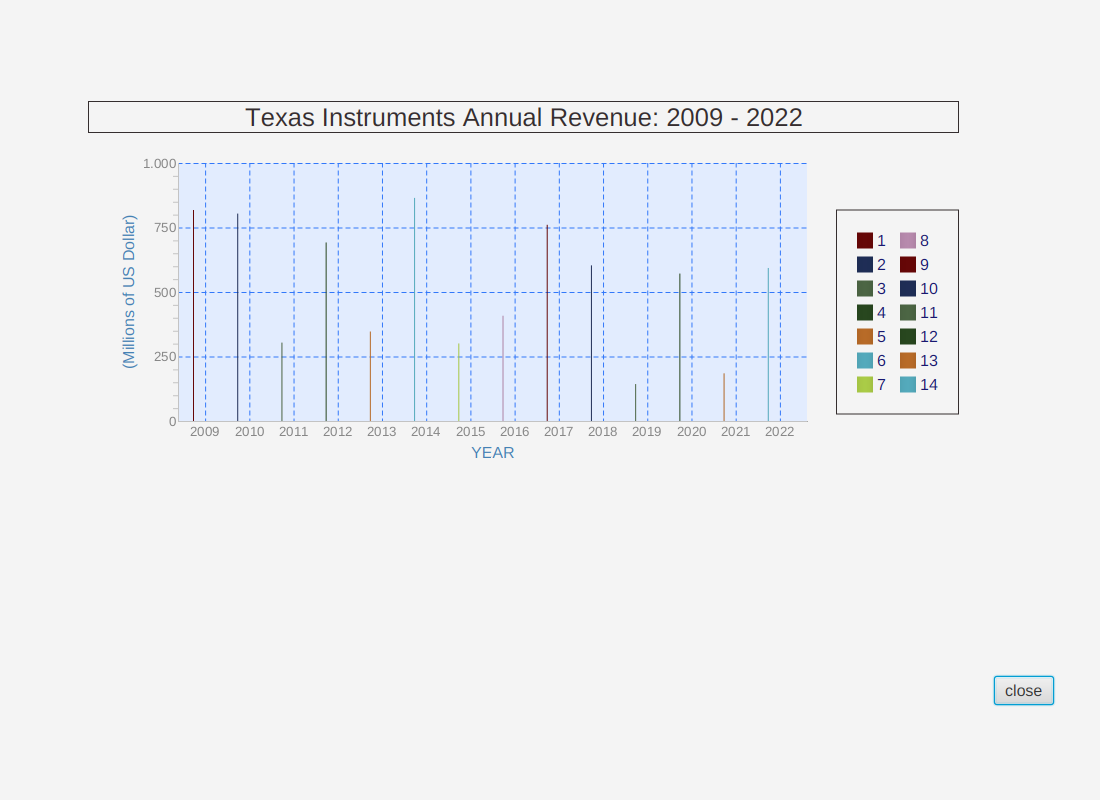The image size is (1100, 800).
Task: Click the 250 y-axis label
Action: (x=166, y=356)
